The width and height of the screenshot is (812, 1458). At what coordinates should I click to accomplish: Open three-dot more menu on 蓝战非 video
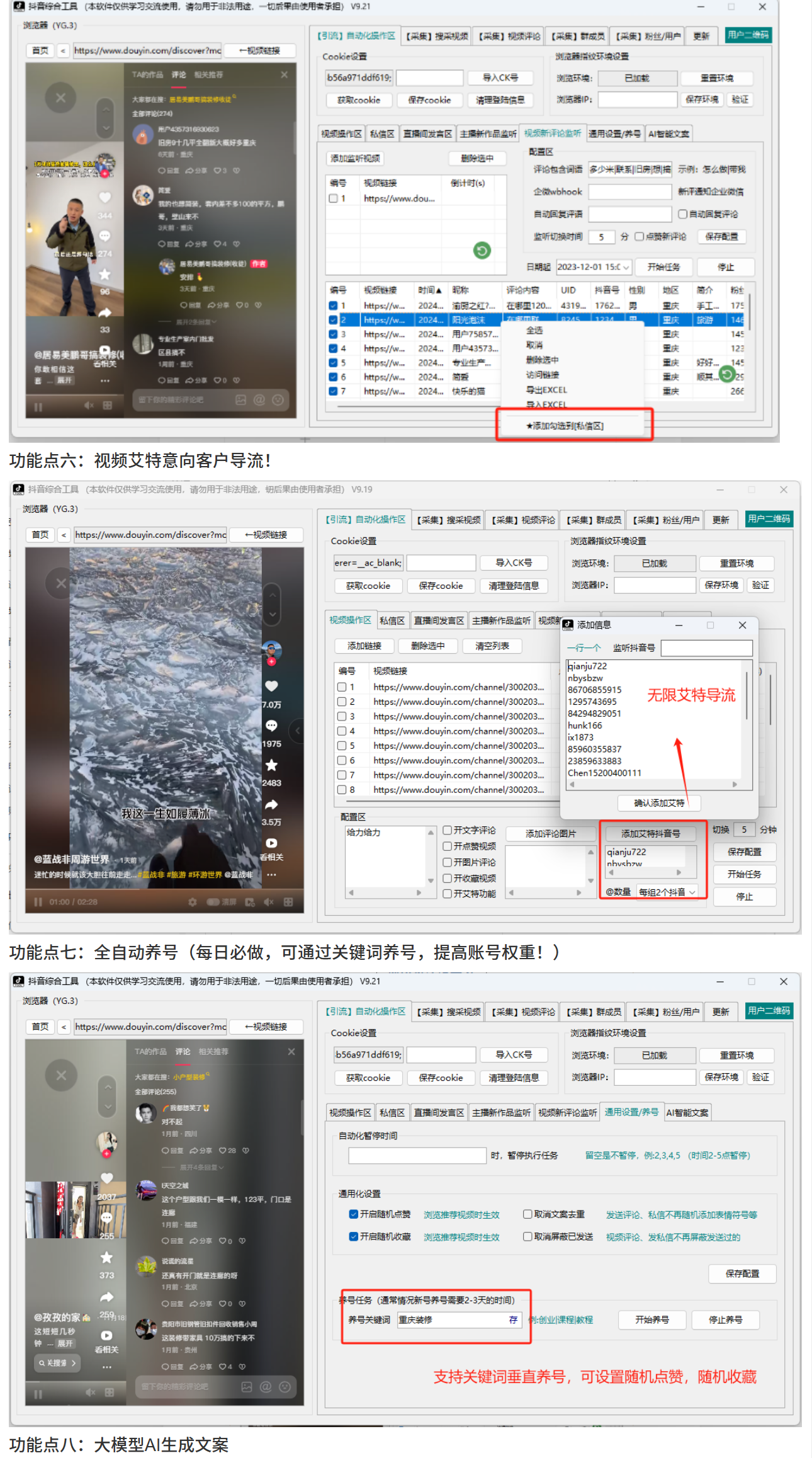pos(271,875)
